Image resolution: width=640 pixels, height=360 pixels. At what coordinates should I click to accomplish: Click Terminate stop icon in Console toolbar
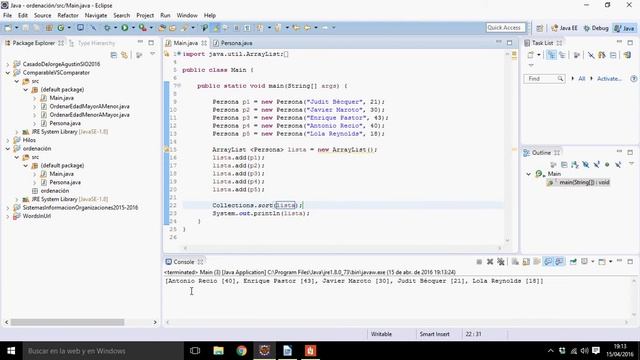point(479,262)
